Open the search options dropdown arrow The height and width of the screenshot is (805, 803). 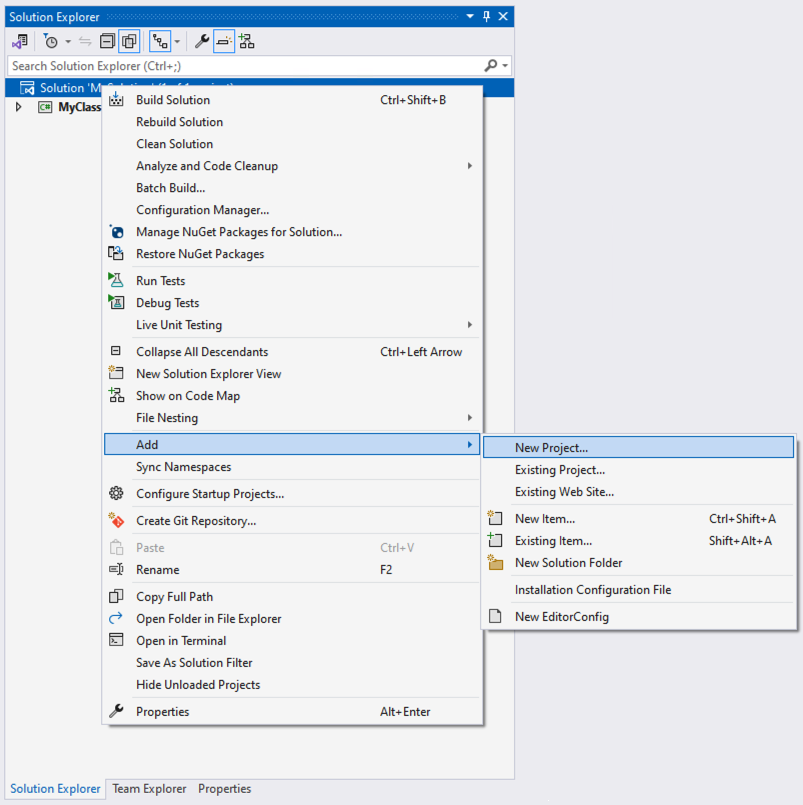[505, 66]
